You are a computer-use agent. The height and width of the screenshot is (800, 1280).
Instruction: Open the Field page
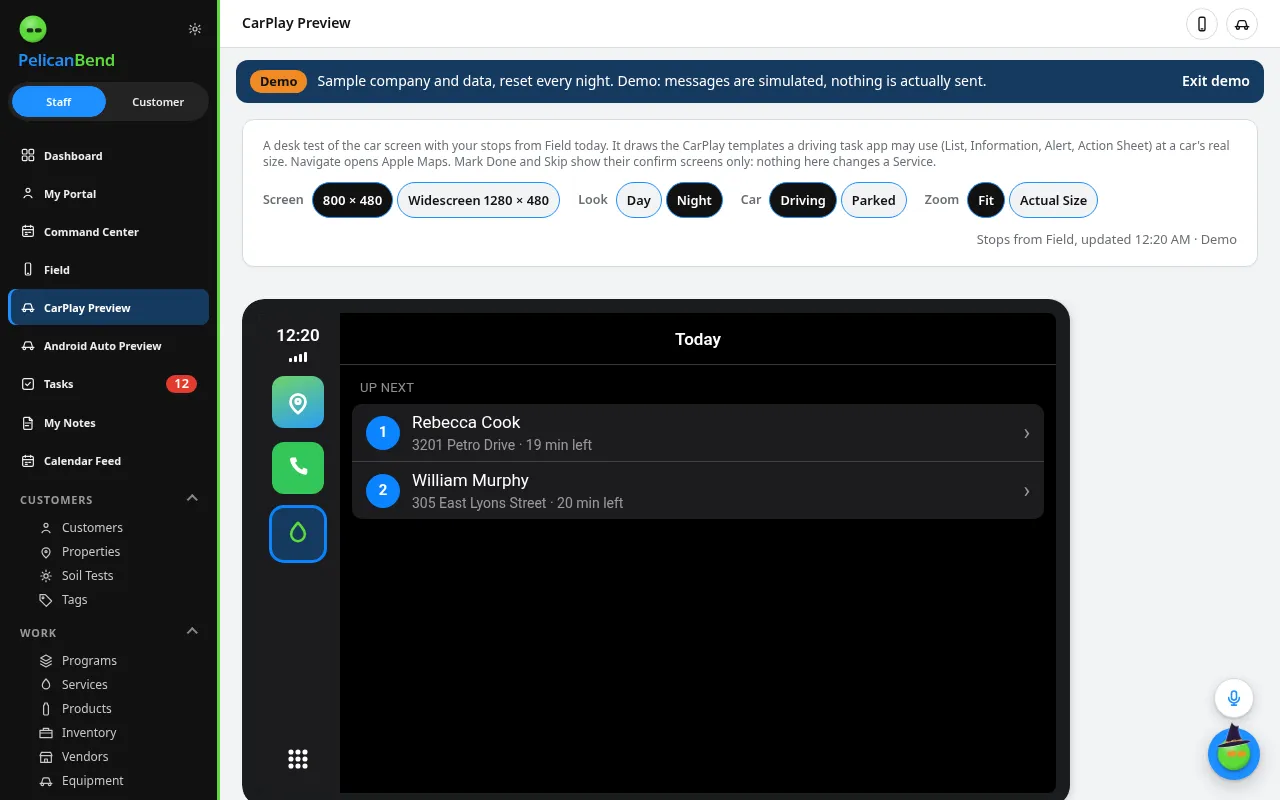pos(109,270)
